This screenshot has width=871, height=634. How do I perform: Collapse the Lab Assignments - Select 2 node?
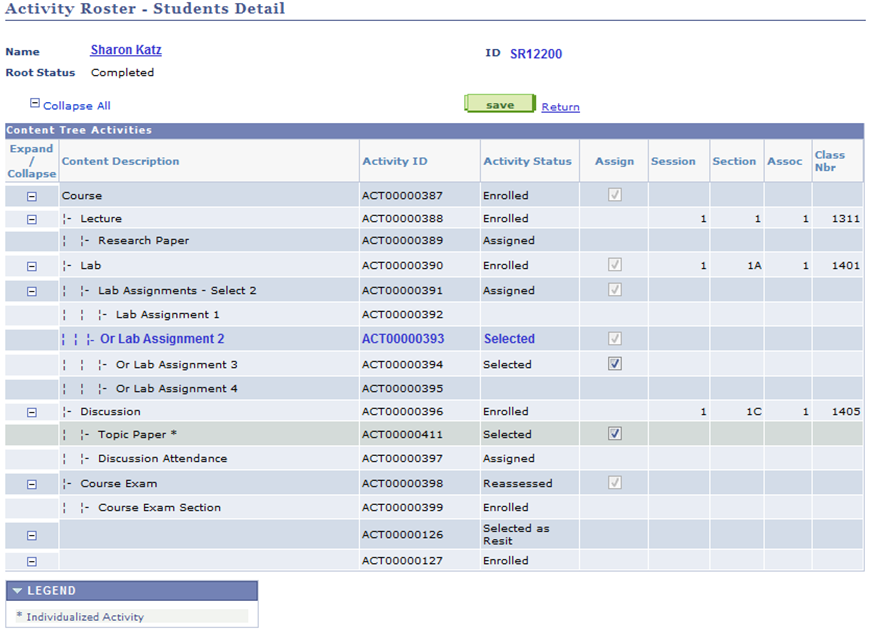coord(31,290)
